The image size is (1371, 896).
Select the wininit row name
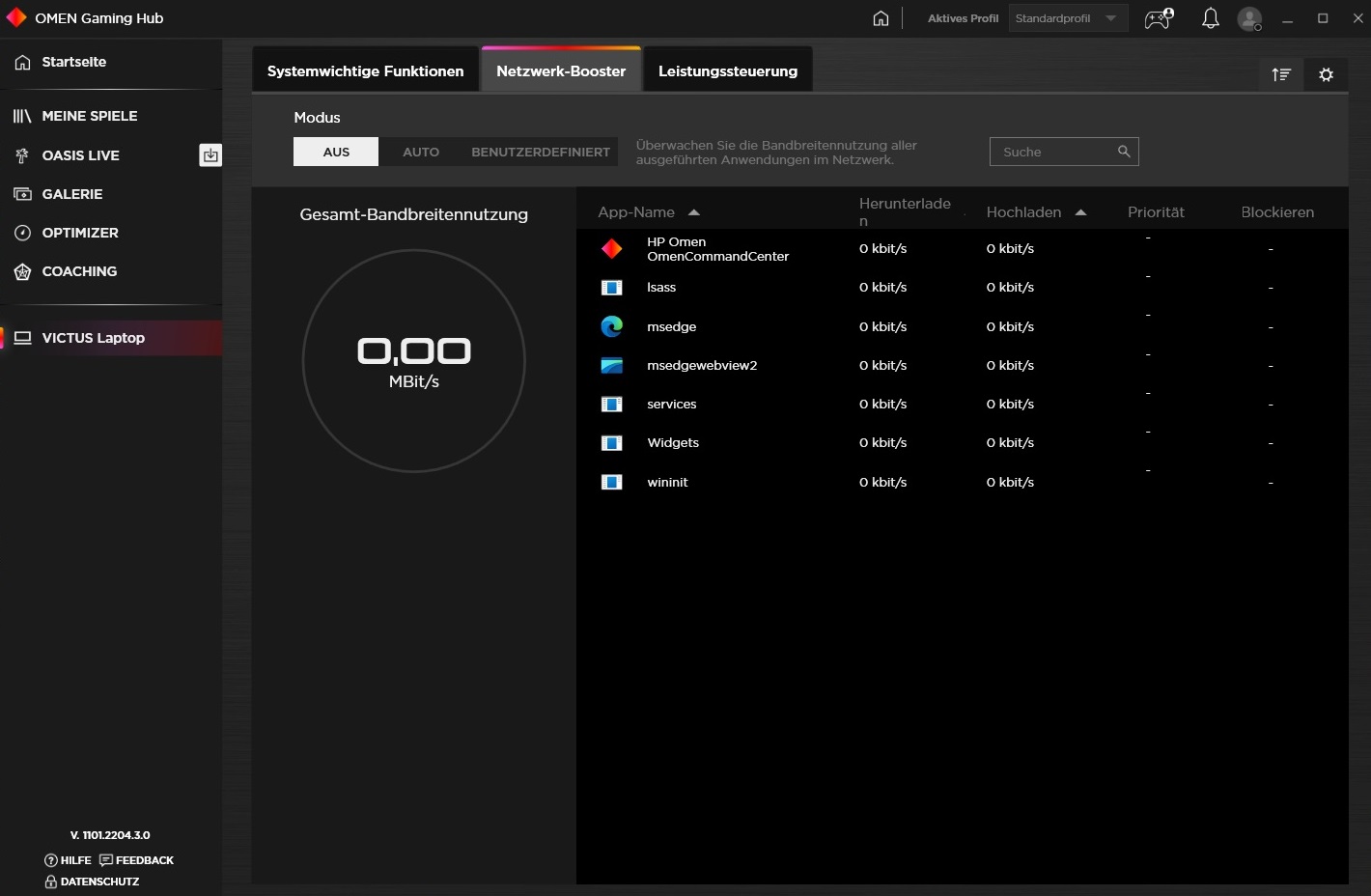[x=667, y=482]
